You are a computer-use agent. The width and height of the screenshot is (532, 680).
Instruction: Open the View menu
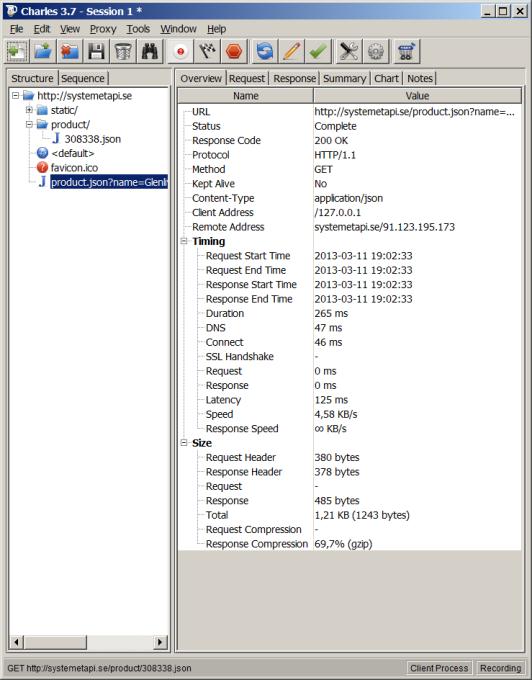click(x=70, y=29)
